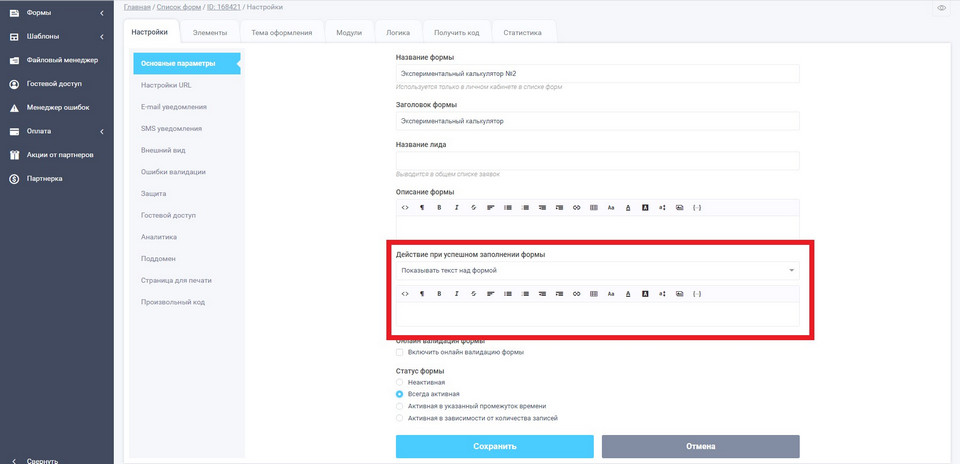Click the Список форм breadcrumb link
Screen dimensions: 960x464
[x=178, y=8]
